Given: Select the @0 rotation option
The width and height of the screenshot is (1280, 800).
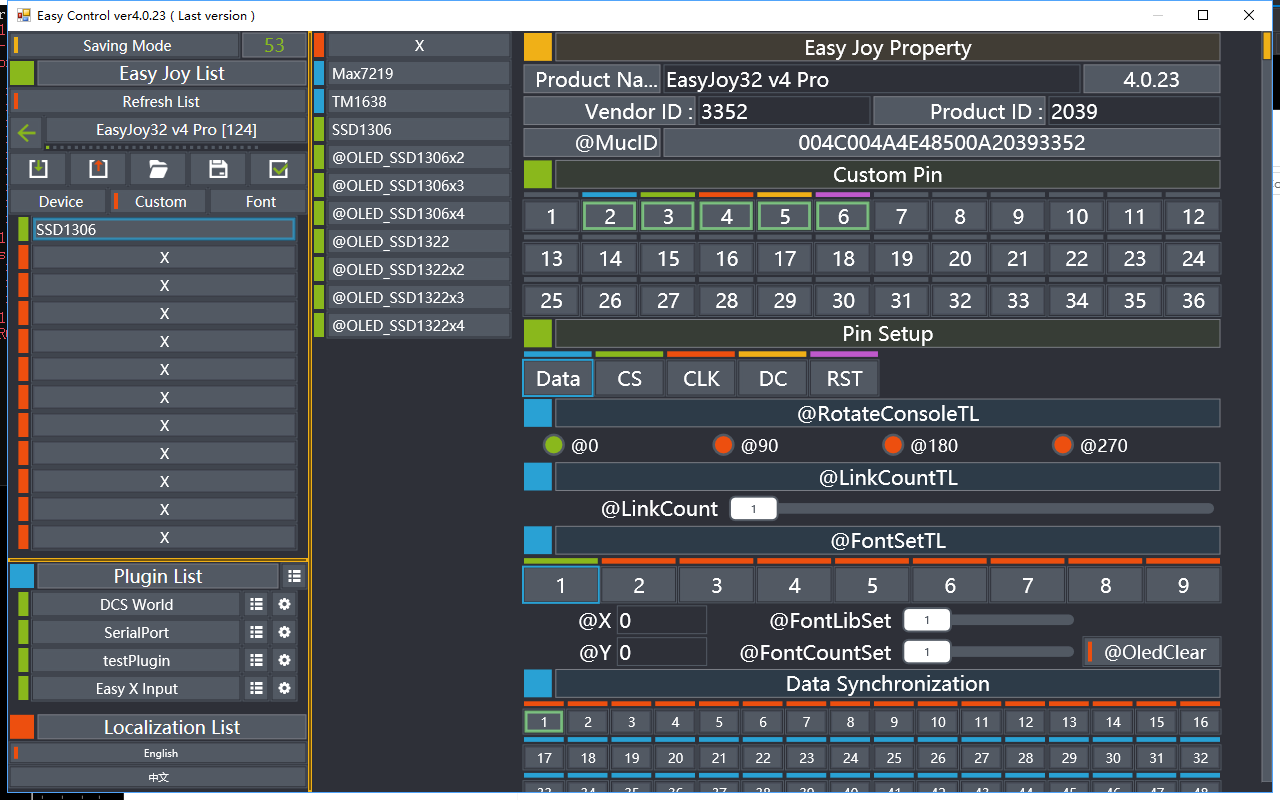Looking at the screenshot, I should [553, 445].
